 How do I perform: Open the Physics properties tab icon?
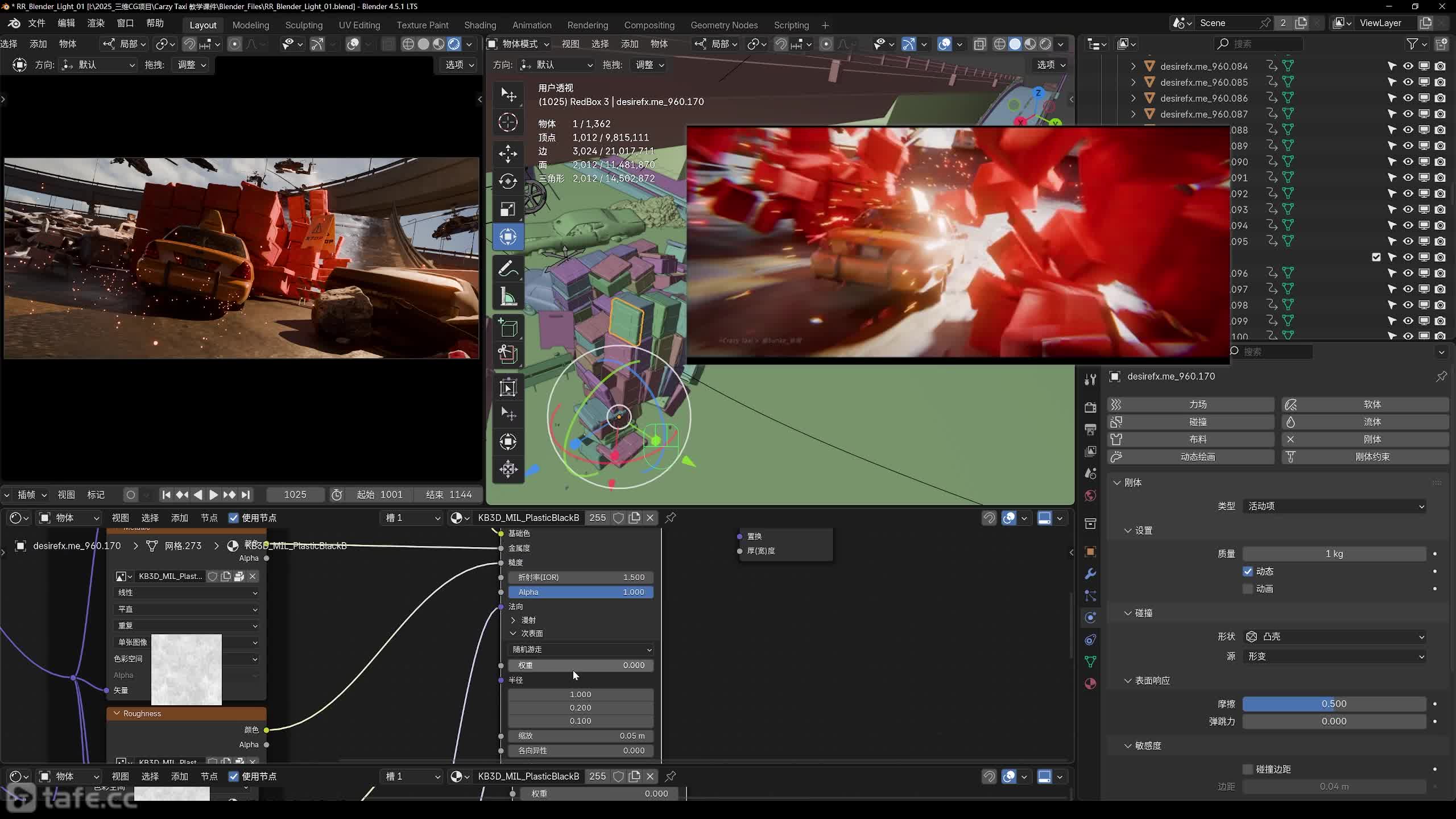pyautogui.click(x=1090, y=618)
